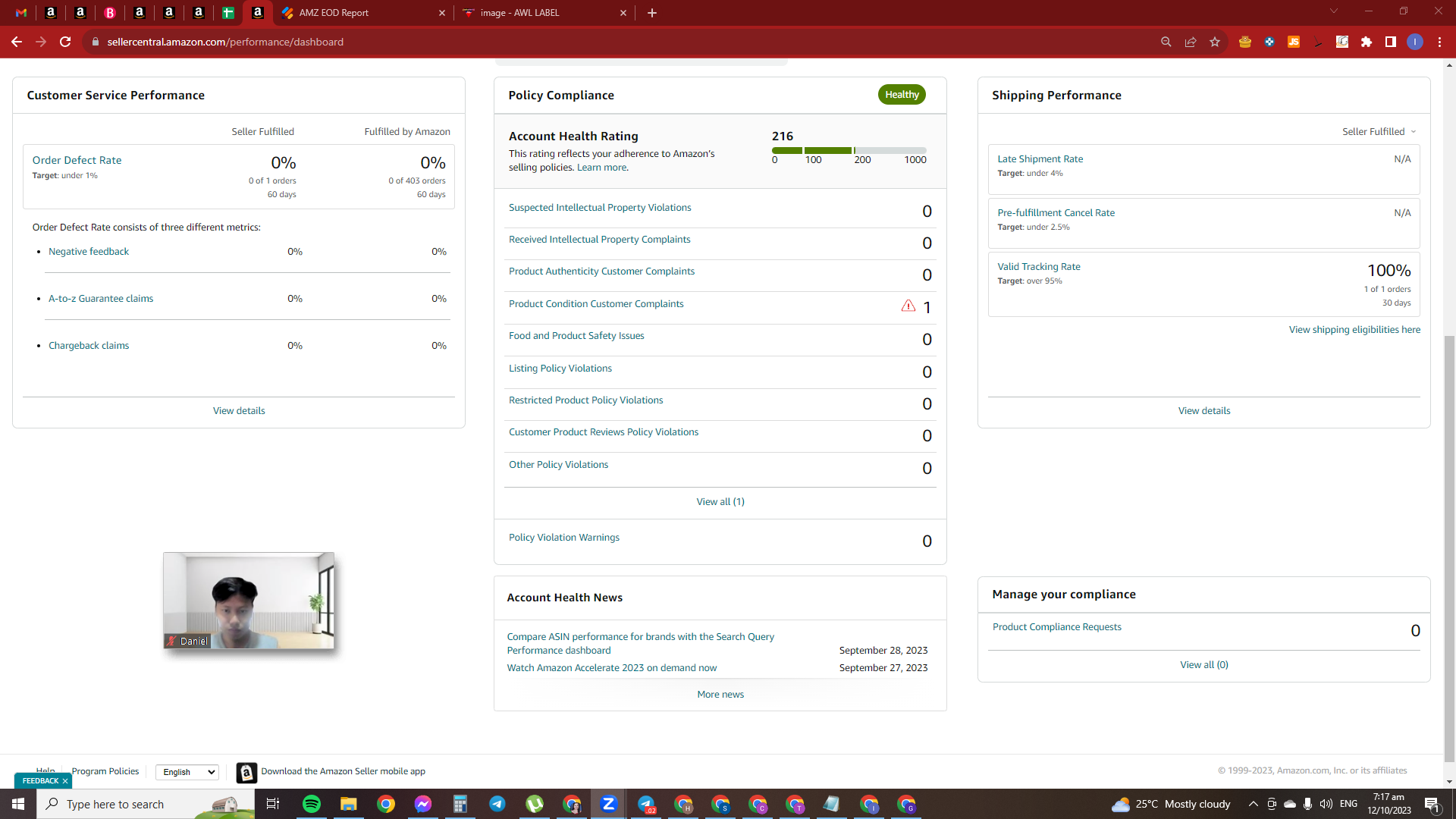Click the Account Health Rating progress bar
Image resolution: width=1456 pixels, height=819 pixels.
tap(849, 150)
